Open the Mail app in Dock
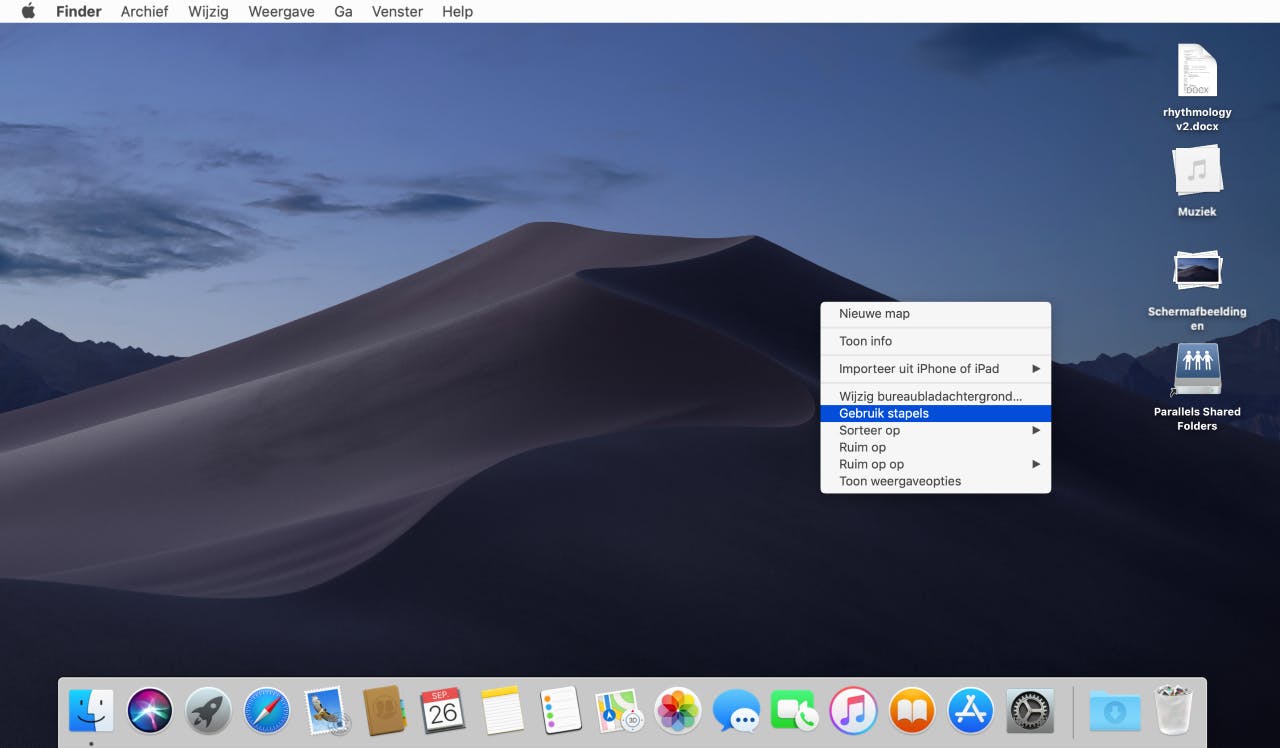Screen dimensions: 1280x748 (326, 711)
